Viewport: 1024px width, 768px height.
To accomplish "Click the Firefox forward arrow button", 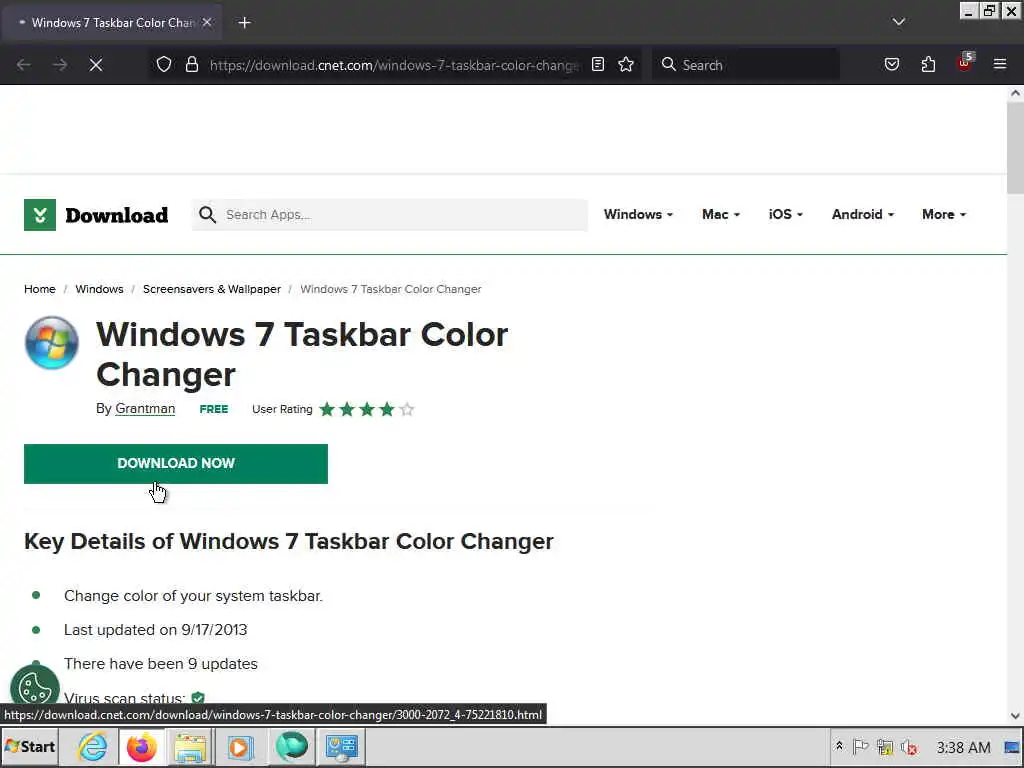I will click(59, 65).
